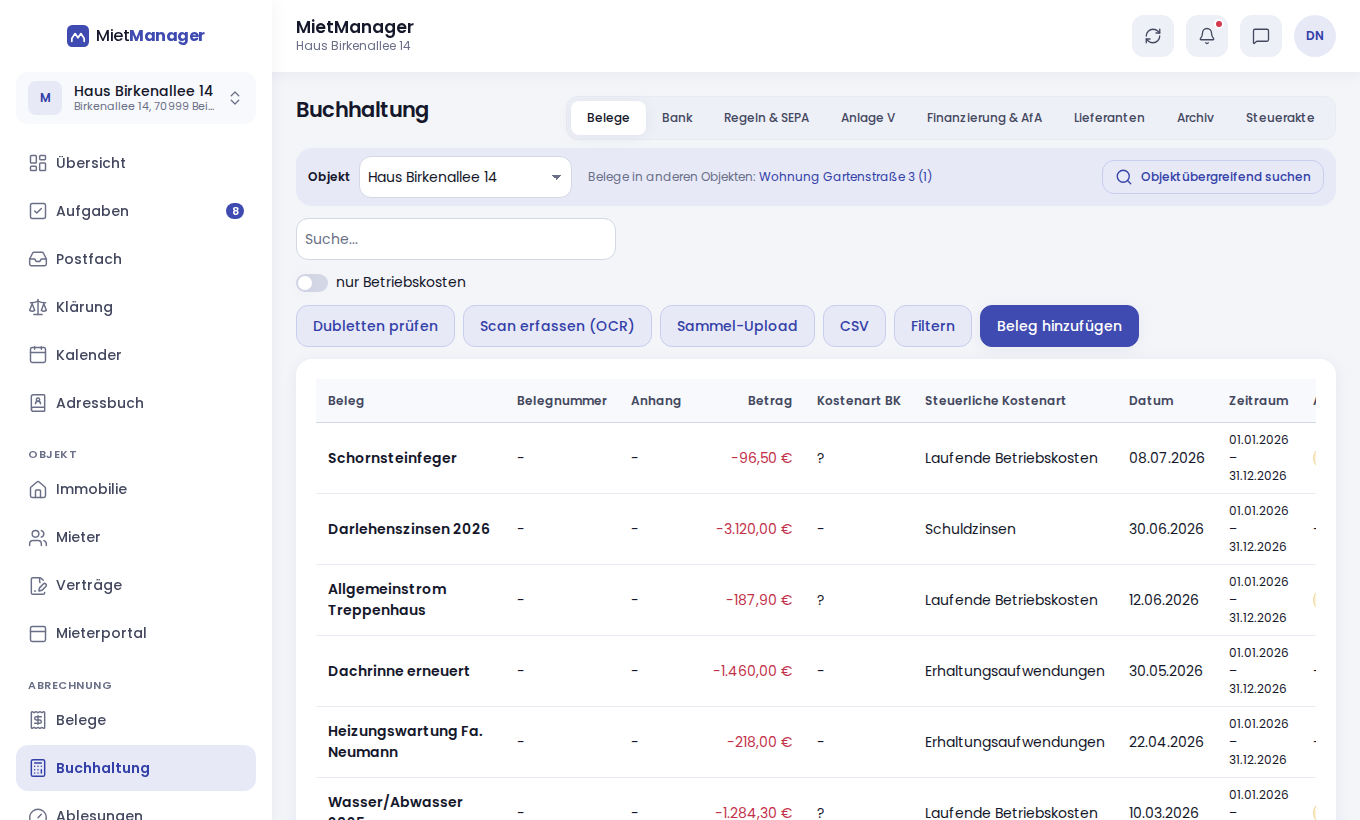Open Adressbuch in the sidebar
The image size is (1360, 820).
136,403
